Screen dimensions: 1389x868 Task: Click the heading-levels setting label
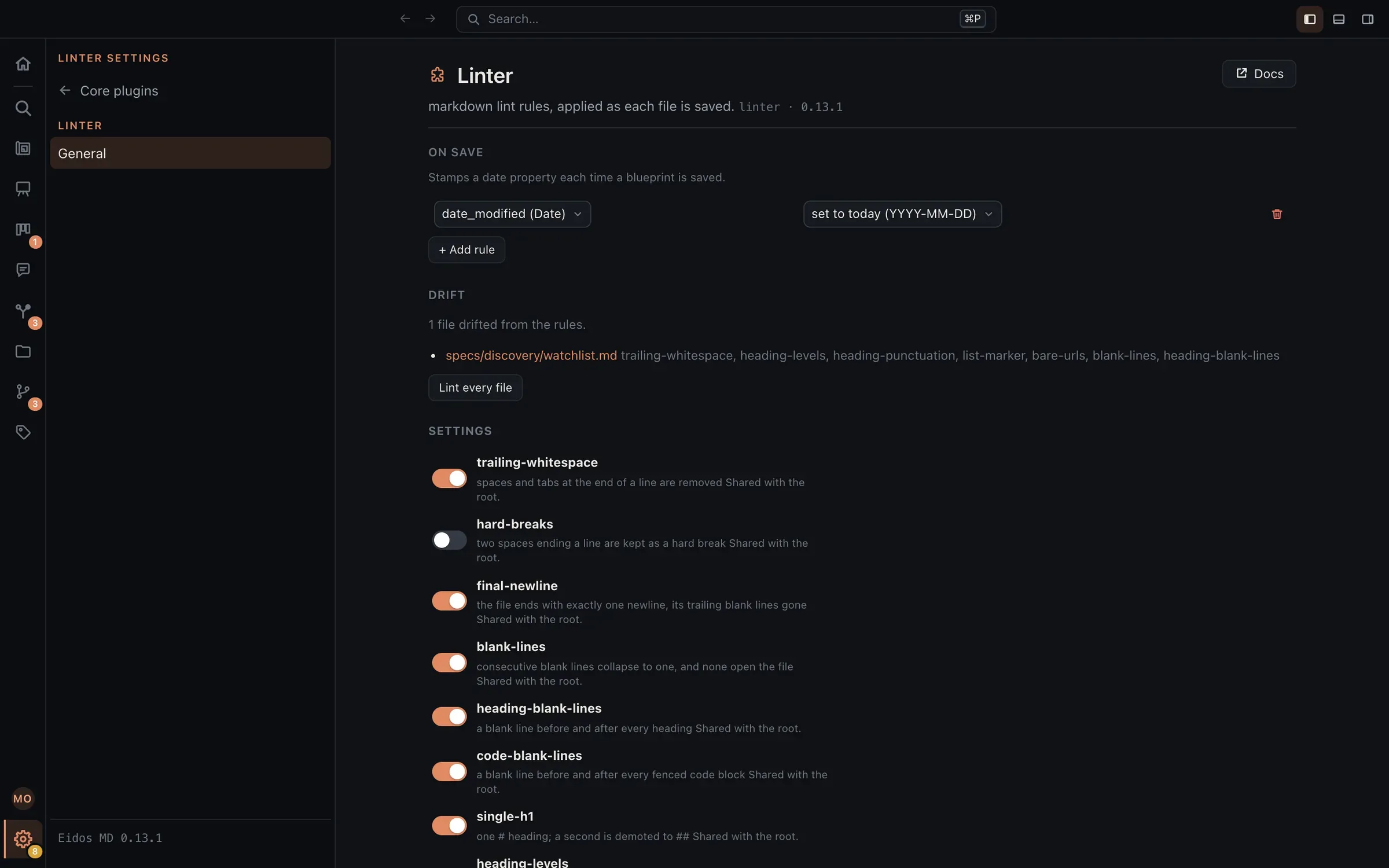(x=522, y=862)
